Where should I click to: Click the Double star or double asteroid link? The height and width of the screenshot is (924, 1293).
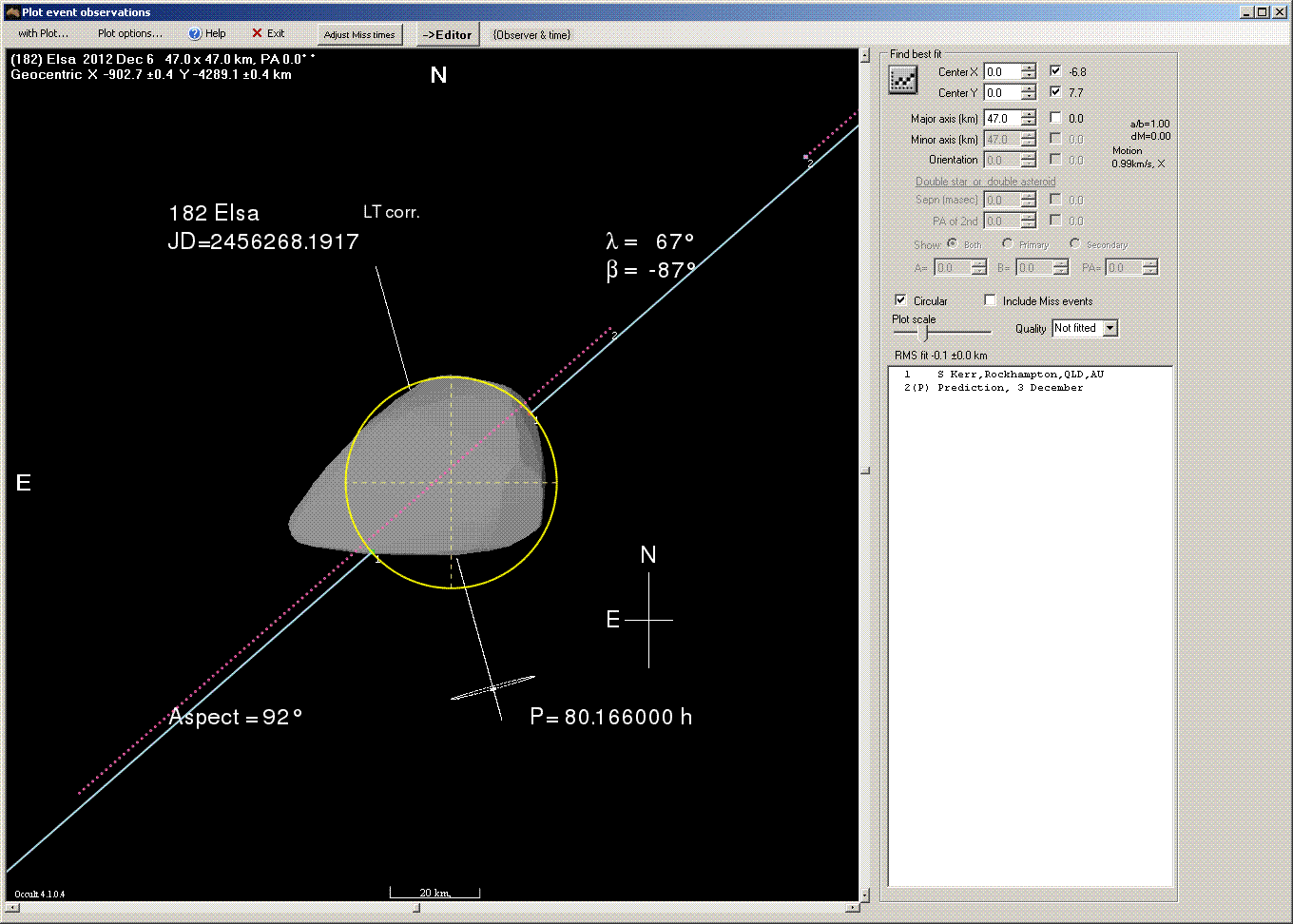tap(985, 182)
